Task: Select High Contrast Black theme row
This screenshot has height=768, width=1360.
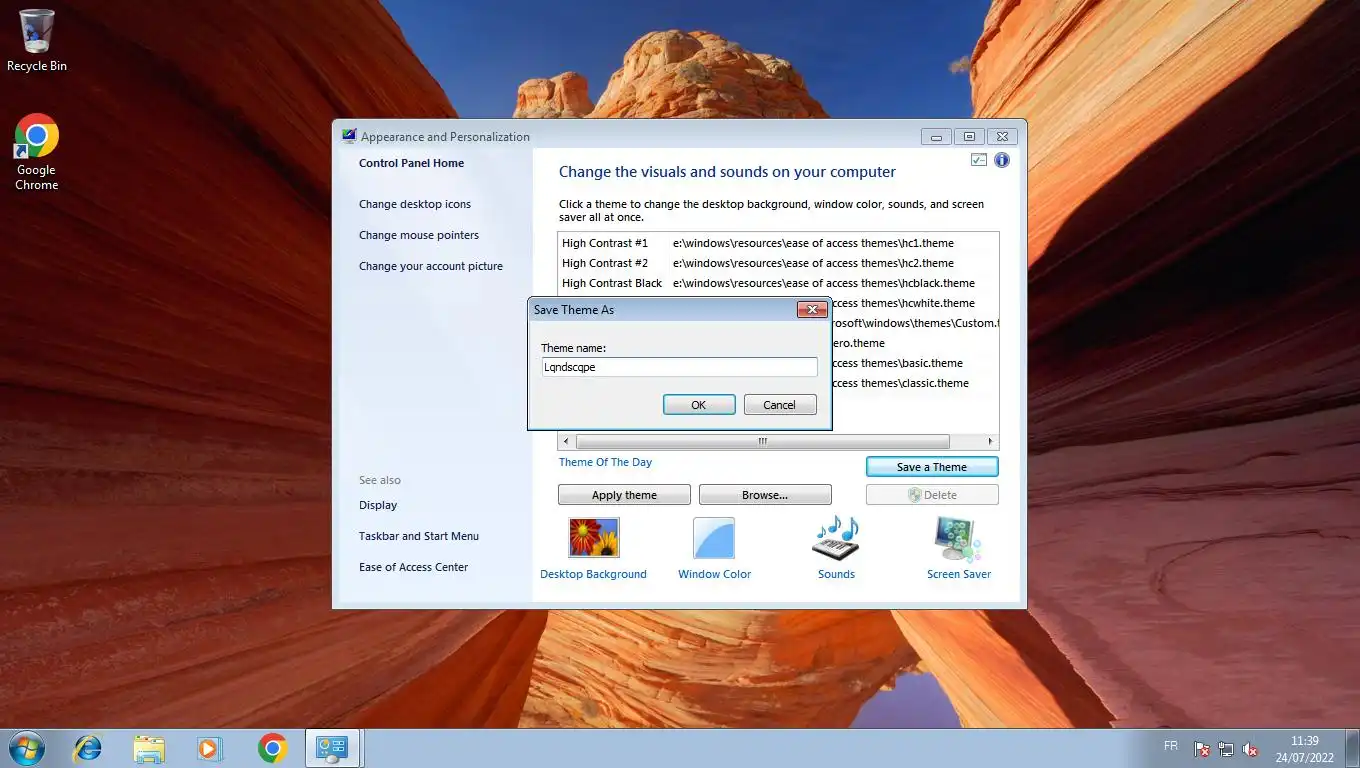Action: pyautogui.click(x=778, y=283)
